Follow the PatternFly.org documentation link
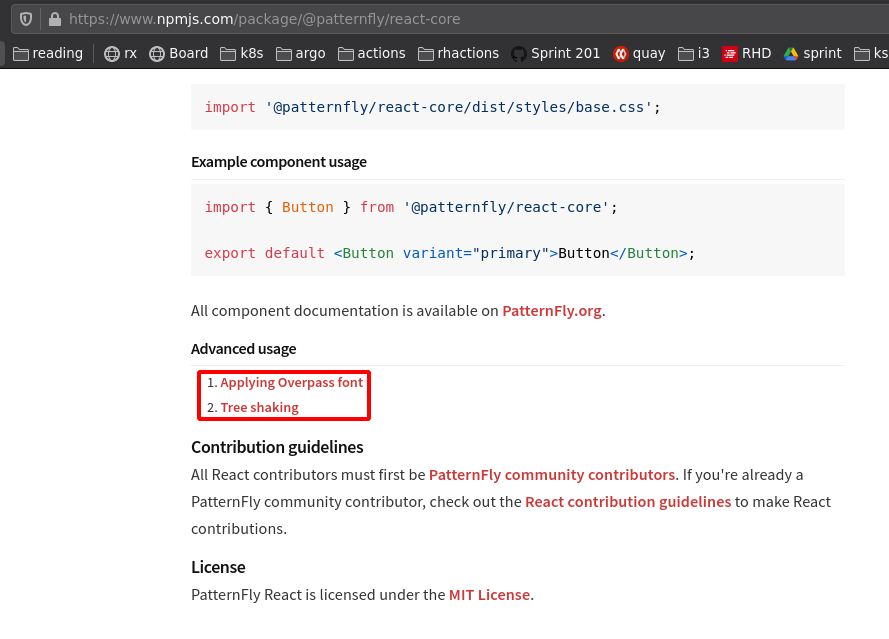 [x=552, y=311]
